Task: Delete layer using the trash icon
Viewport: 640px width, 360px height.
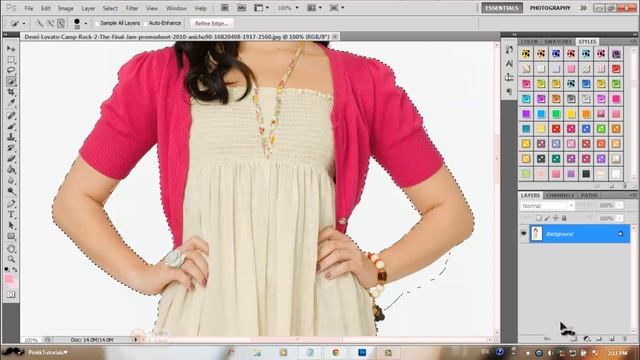Action: click(624, 338)
